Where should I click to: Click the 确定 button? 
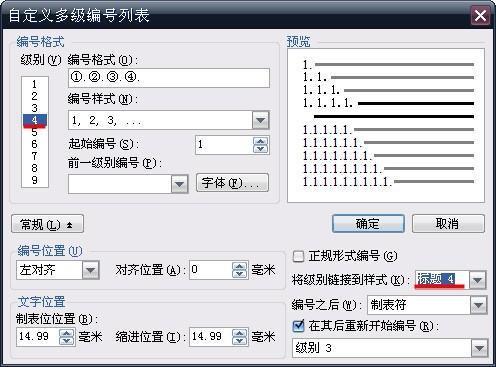click(x=368, y=224)
